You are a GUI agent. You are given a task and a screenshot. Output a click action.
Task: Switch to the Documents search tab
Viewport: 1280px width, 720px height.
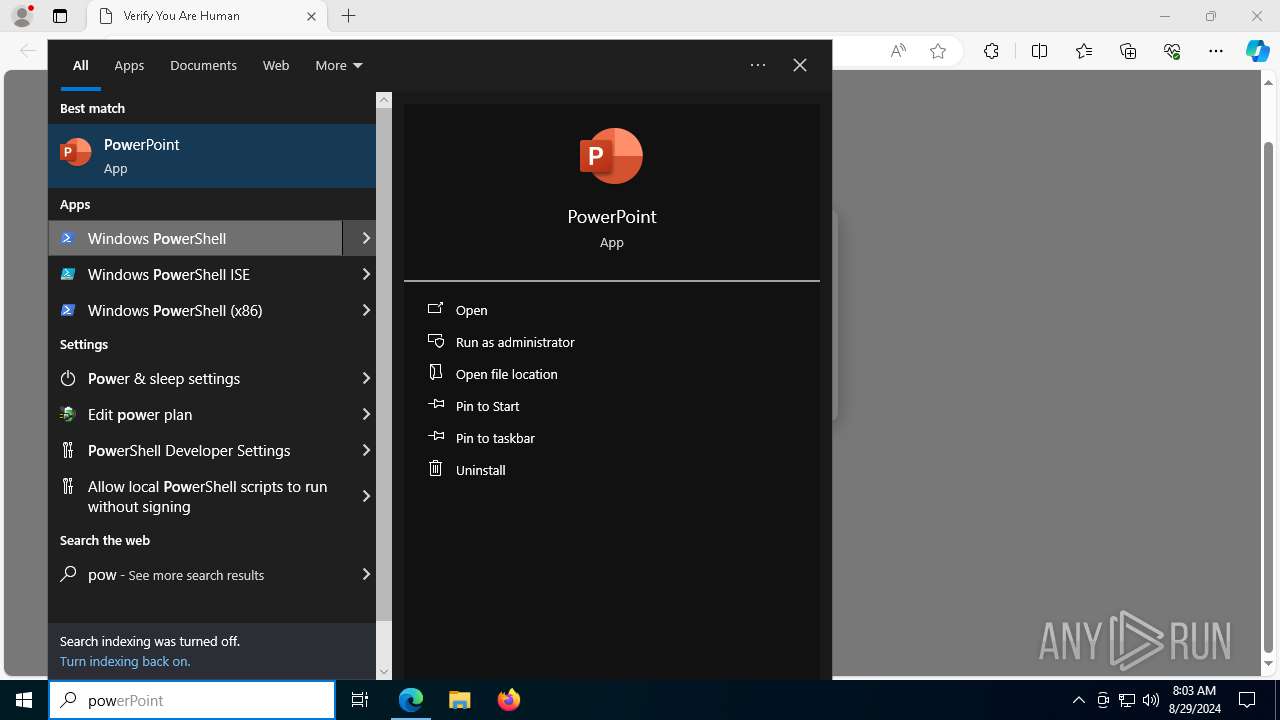[x=203, y=65]
